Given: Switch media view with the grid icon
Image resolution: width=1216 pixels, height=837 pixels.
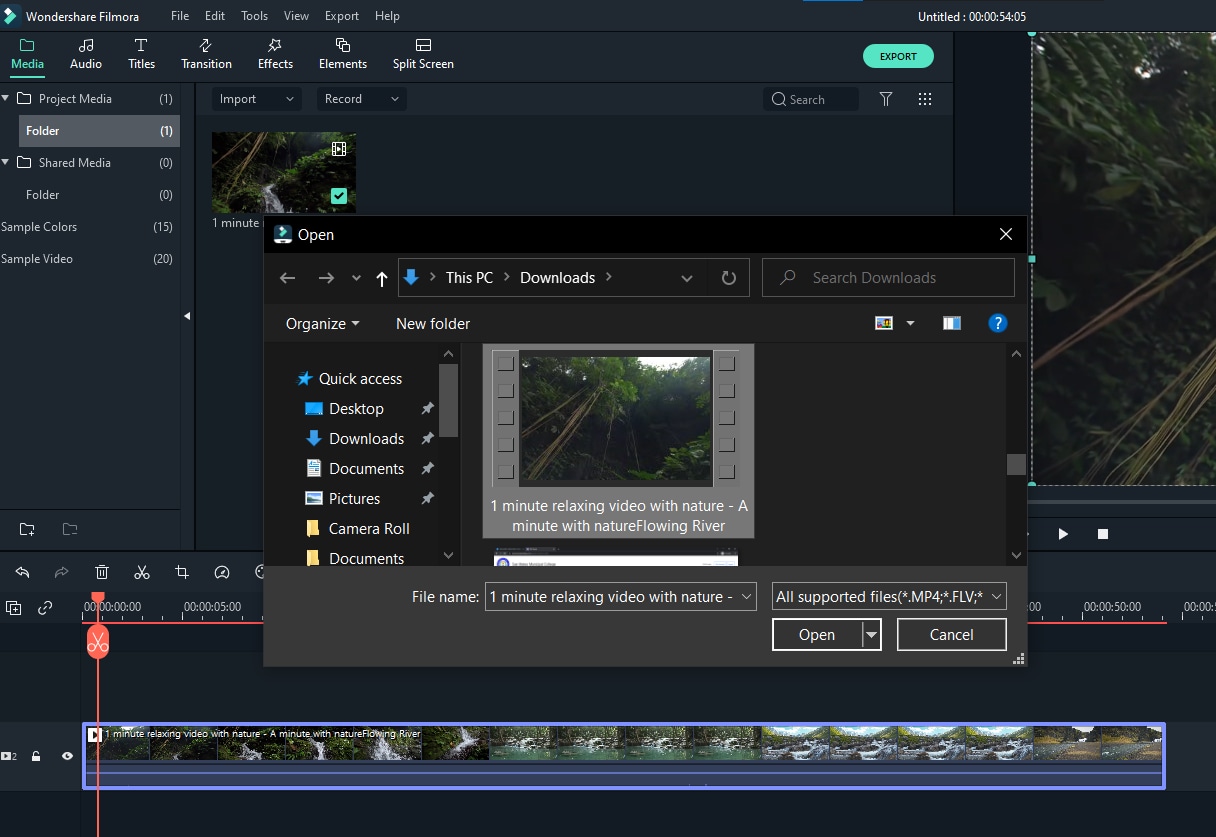Looking at the screenshot, I should (x=925, y=99).
